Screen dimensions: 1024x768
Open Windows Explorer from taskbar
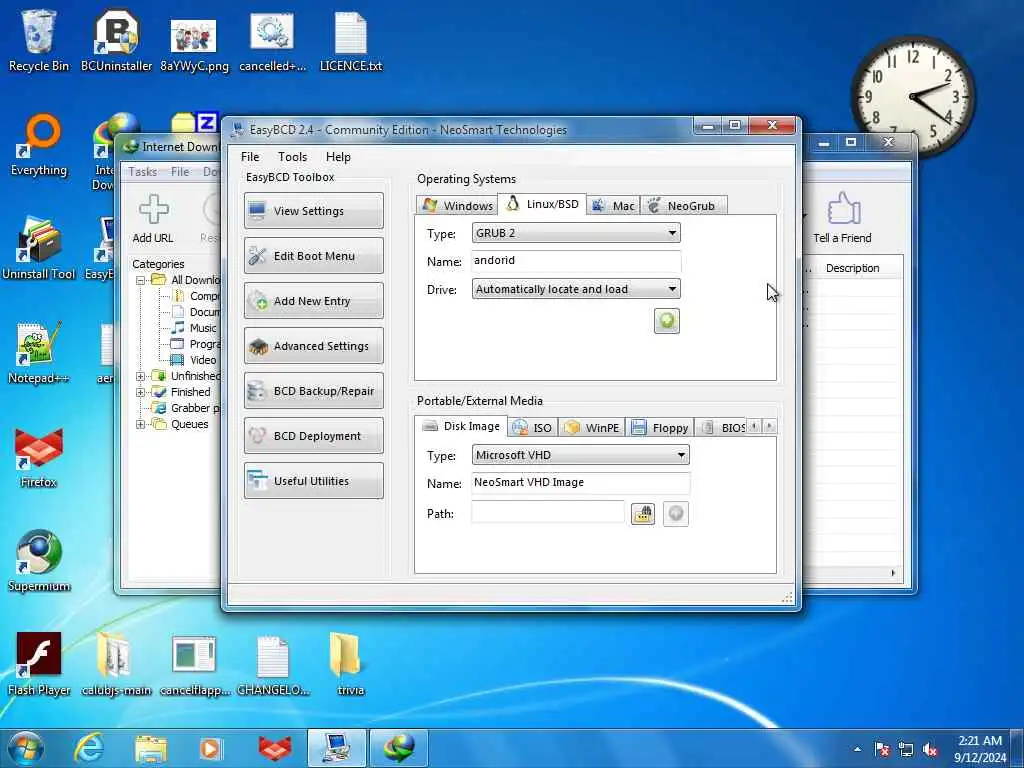pos(151,748)
